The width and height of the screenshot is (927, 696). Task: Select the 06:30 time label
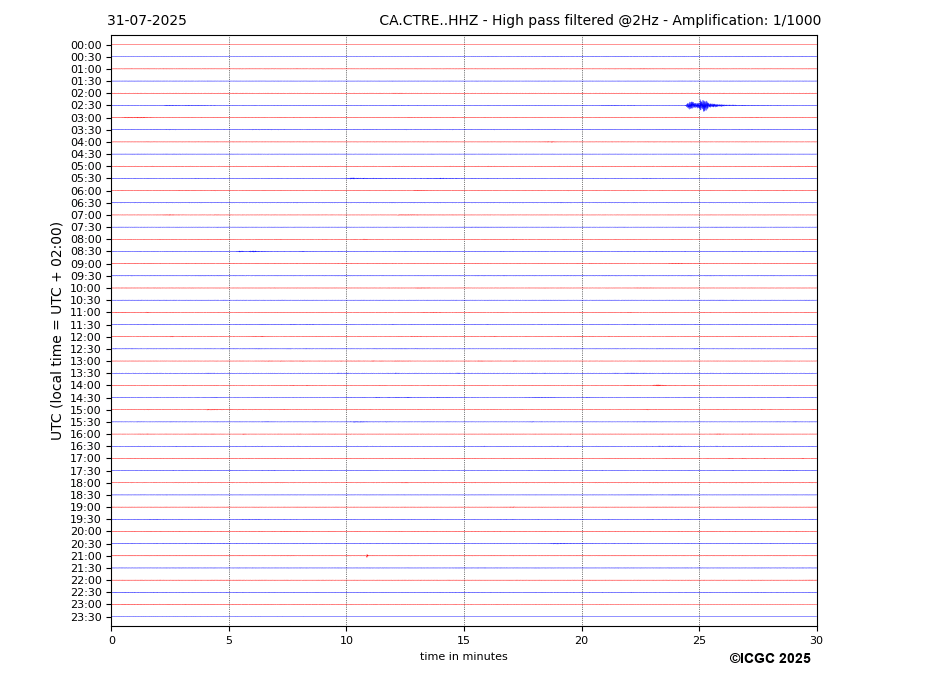(x=86, y=203)
